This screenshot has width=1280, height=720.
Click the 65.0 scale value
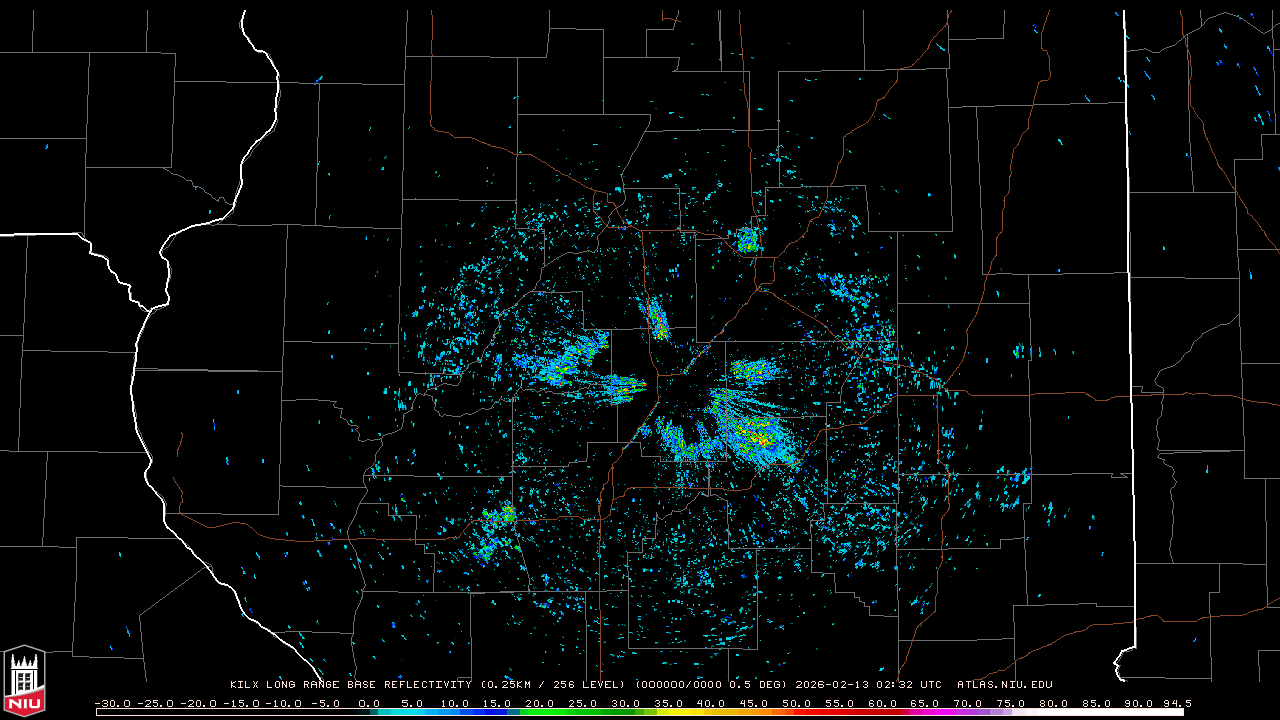pos(926,703)
